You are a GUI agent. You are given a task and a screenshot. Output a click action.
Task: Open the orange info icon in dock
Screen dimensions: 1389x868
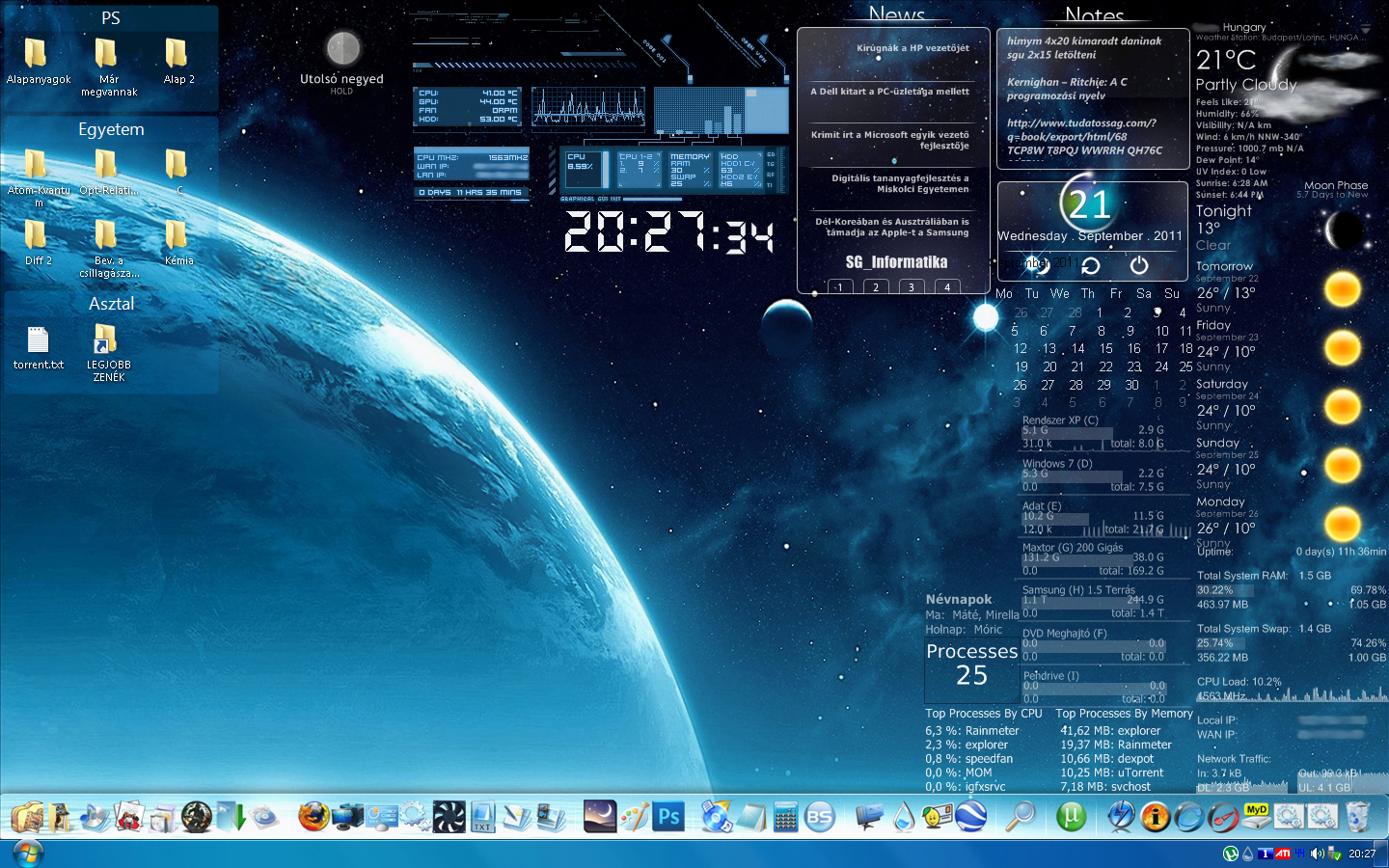pyautogui.click(x=1155, y=817)
